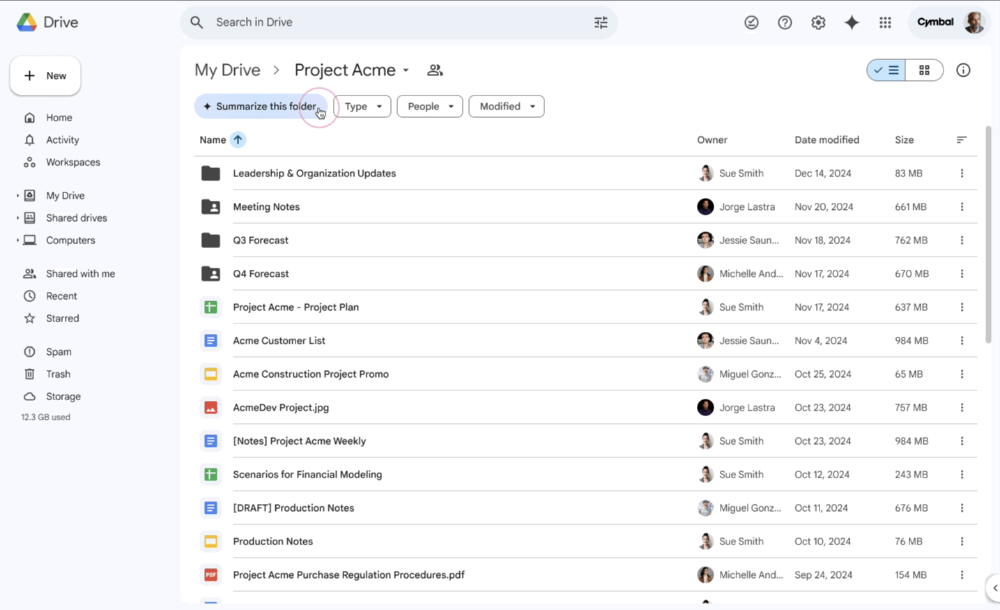This screenshot has height=610, width=1000.
Task: Open the Type filter dropdown
Action: coord(362,107)
